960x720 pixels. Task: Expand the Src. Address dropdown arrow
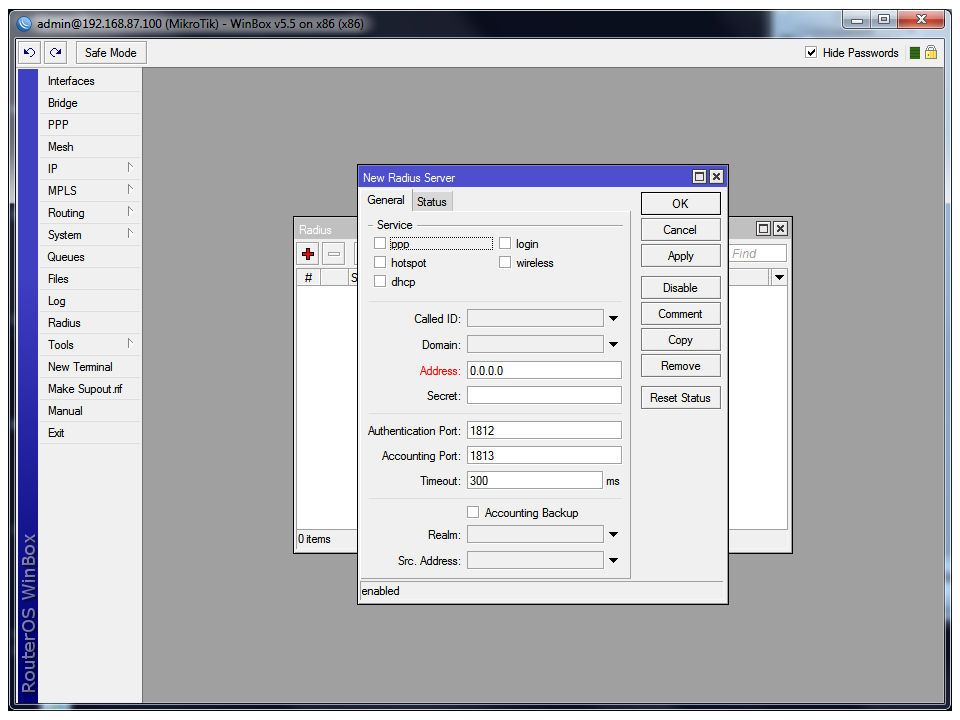[613, 561]
